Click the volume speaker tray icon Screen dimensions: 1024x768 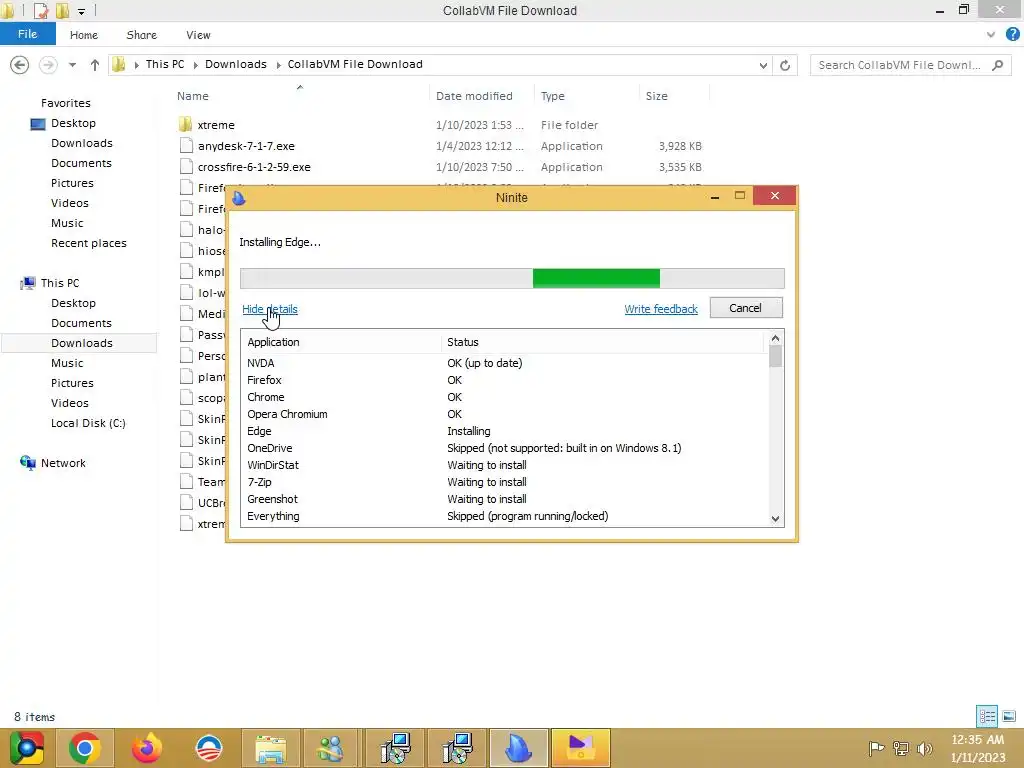(x=924, y=748)
